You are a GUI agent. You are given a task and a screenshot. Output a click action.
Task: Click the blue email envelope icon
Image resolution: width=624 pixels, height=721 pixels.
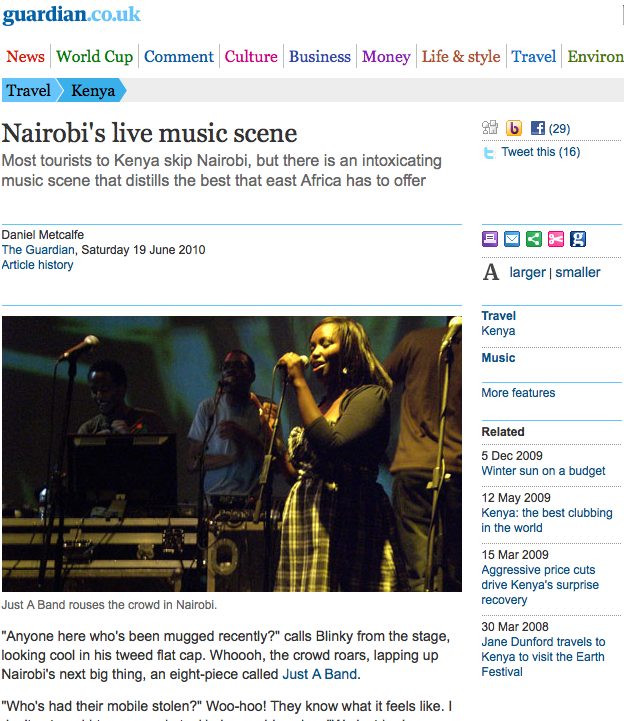[512, 239]
